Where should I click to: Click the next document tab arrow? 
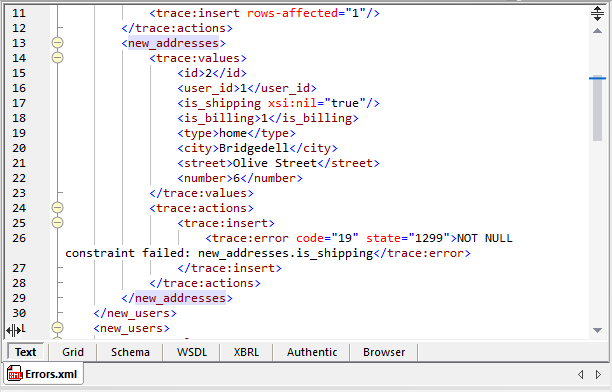tap(598, 374)
